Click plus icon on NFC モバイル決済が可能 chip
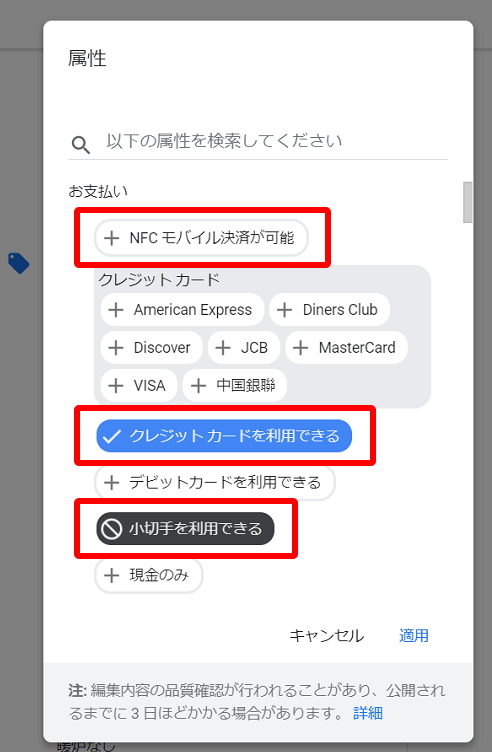The image size is (492, 752). (x=112, y=238)
